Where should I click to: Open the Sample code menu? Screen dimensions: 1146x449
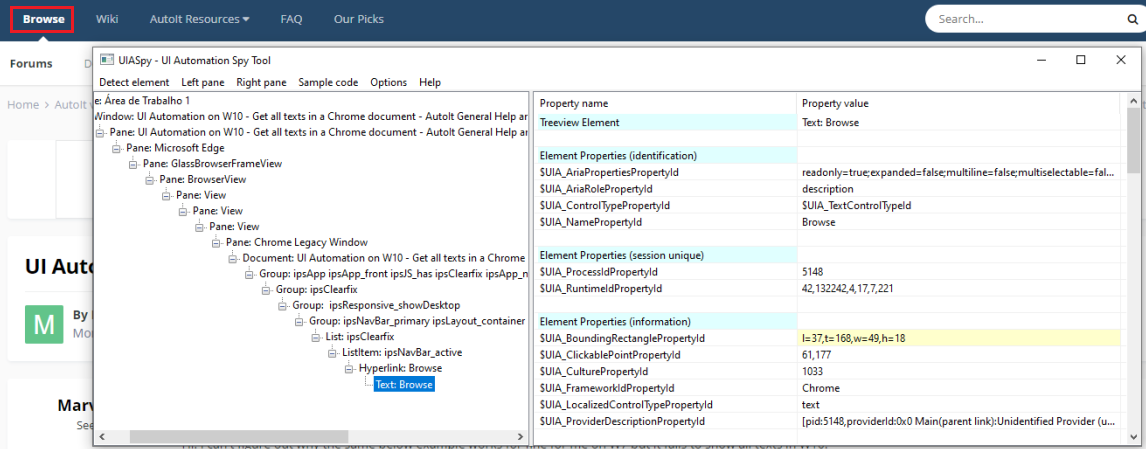328,83
